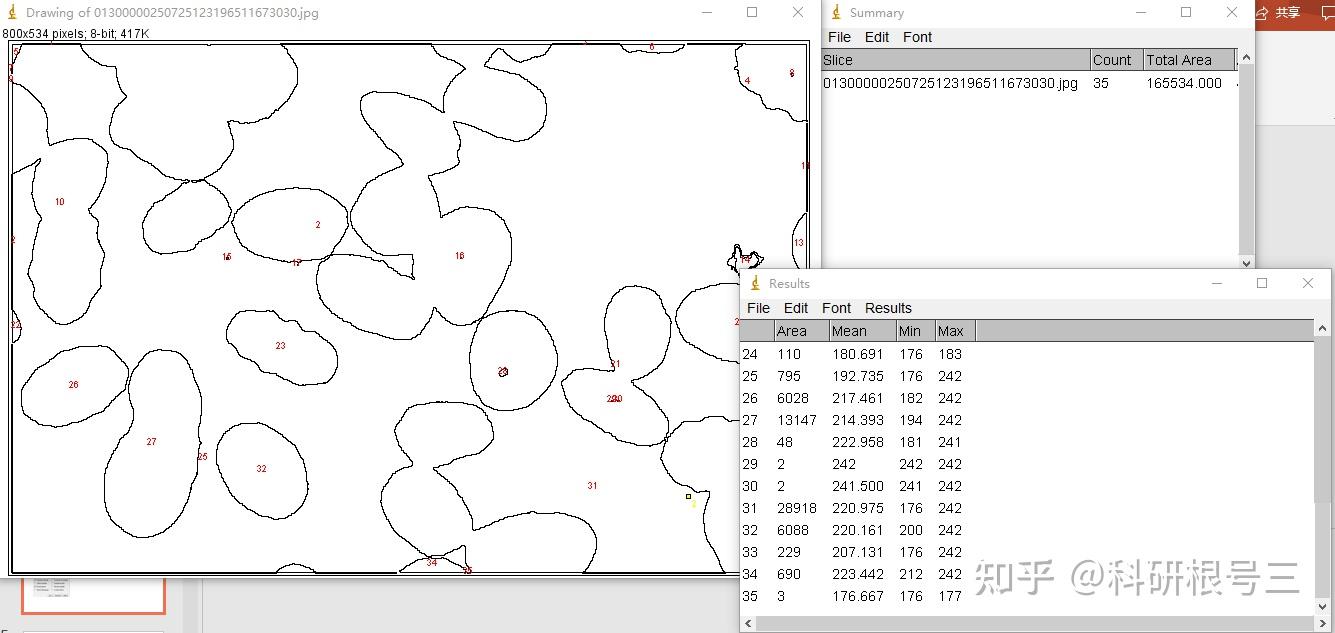The height and width of the screenshot is (633, 1335).
Task: Select the summary row for the jpg slice
Action: click(1030, 84)
